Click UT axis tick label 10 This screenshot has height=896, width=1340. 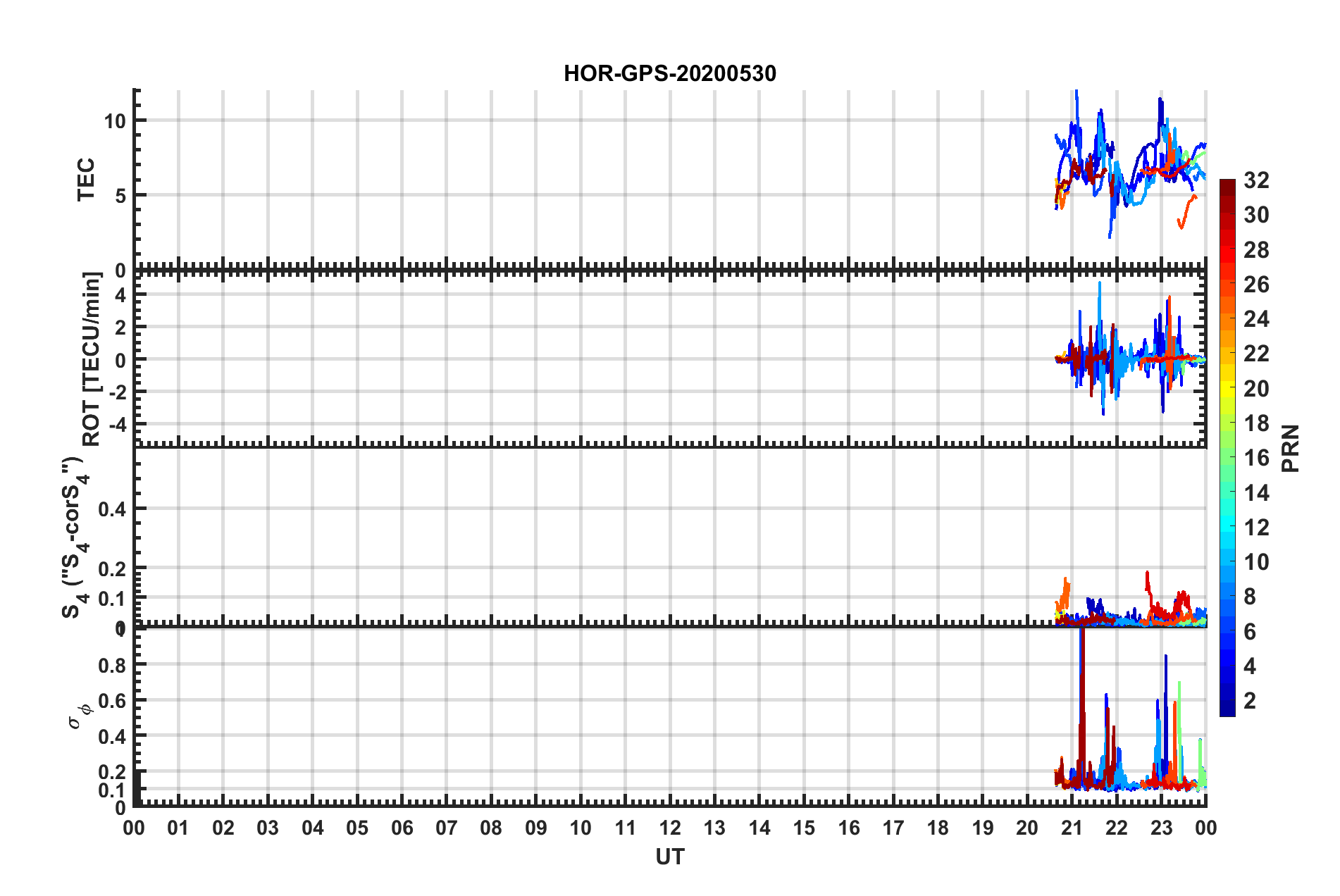(581, 828)
